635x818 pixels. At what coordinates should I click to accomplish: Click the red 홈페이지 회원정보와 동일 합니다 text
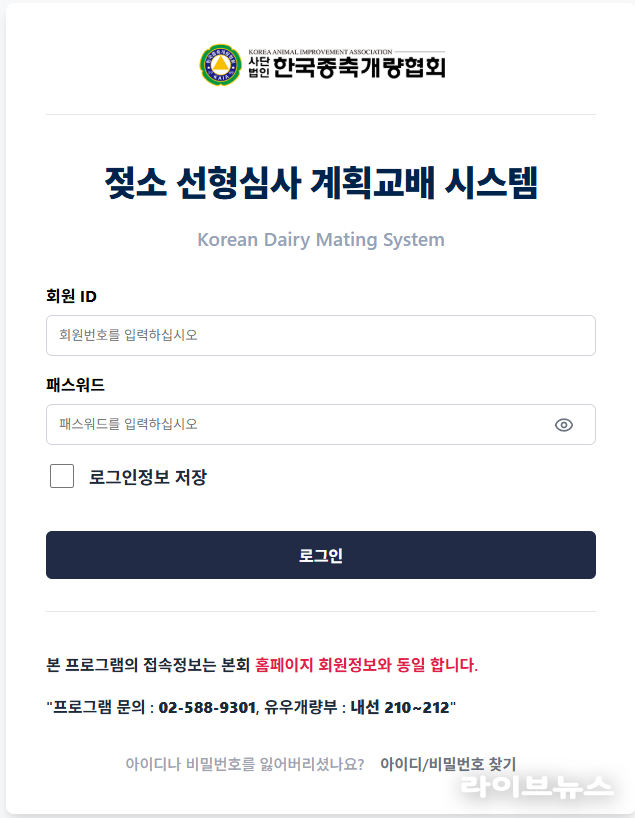[367, 665]
